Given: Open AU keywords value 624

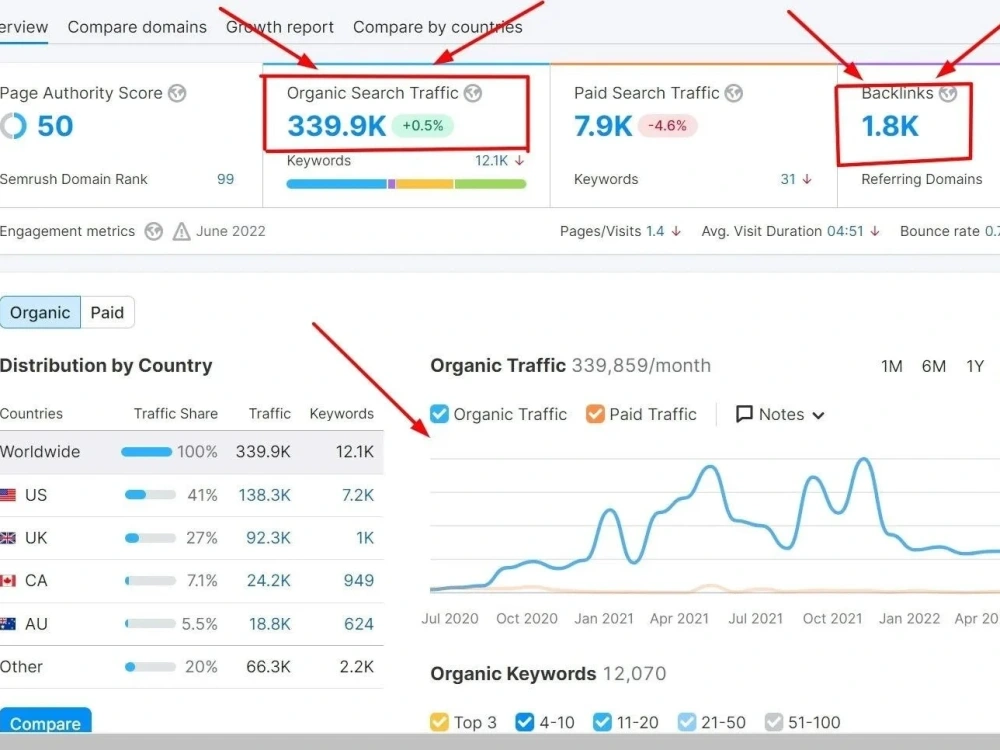Looking at the screenshot, I should pyautogui.click(x=358, y=624).
